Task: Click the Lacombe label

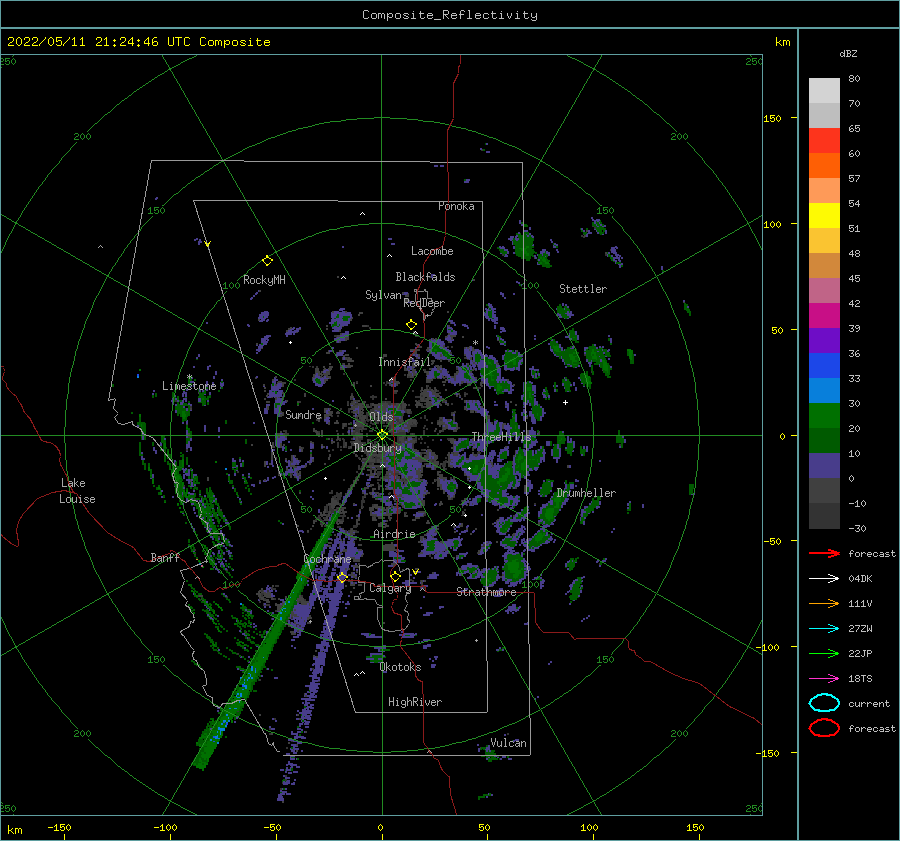Action: (x=432, y=251)
